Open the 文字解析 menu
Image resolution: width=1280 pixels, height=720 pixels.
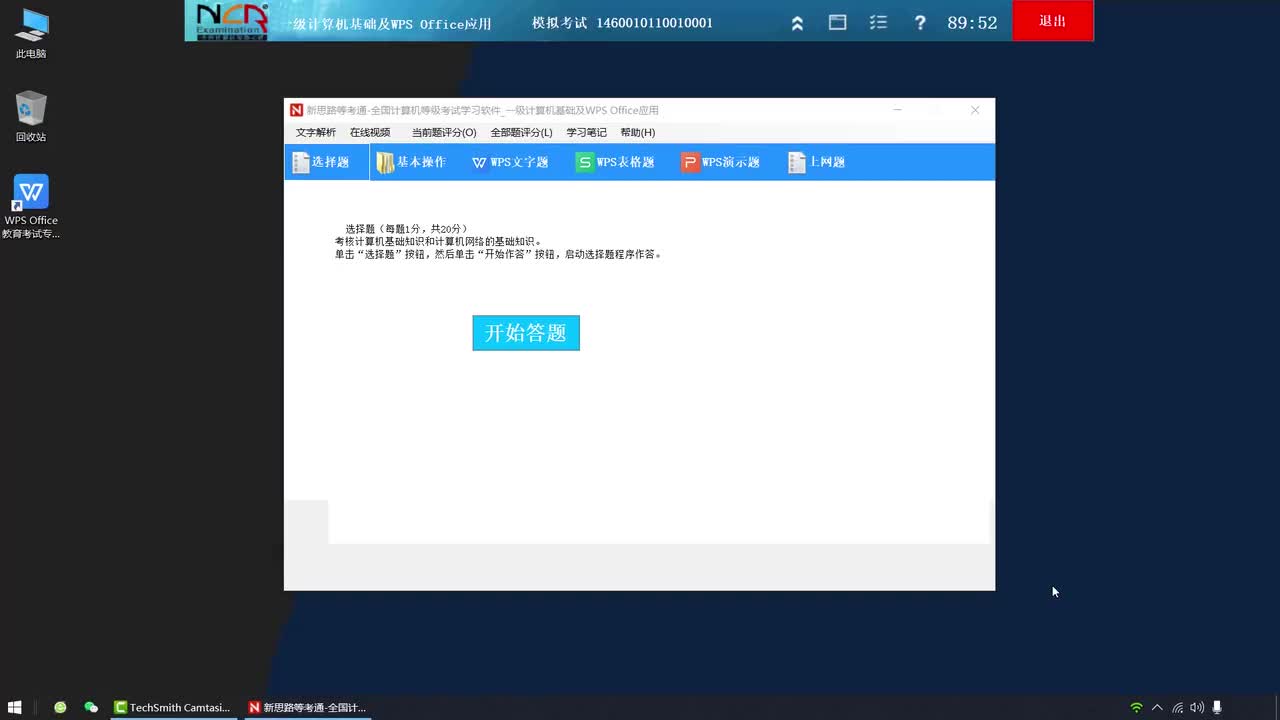coord(316,132)
